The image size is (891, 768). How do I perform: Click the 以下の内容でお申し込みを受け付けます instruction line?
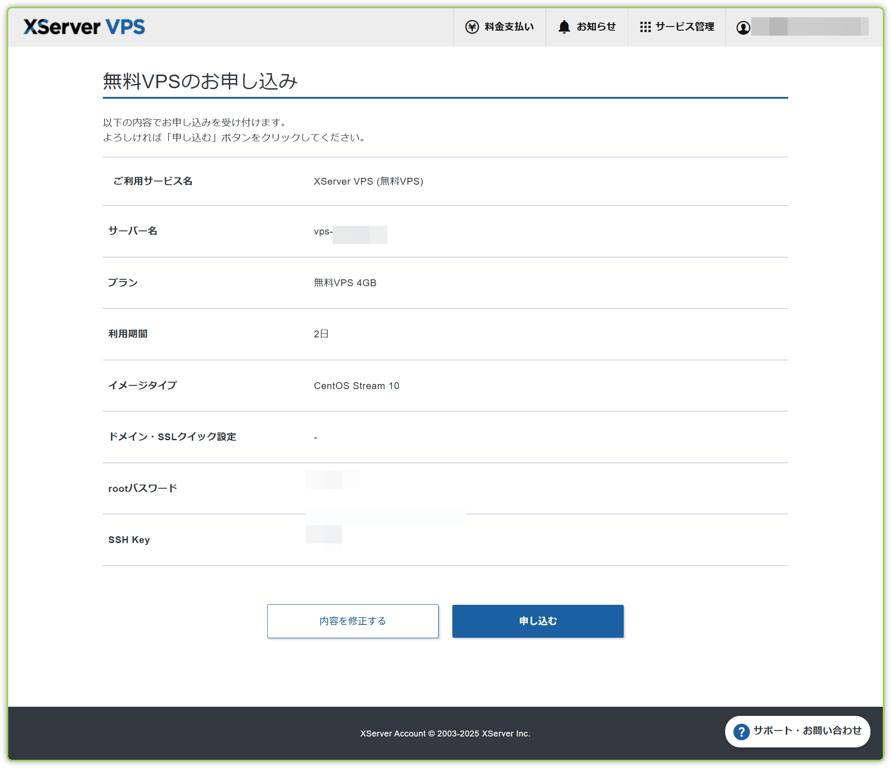(x=195, y=122)
